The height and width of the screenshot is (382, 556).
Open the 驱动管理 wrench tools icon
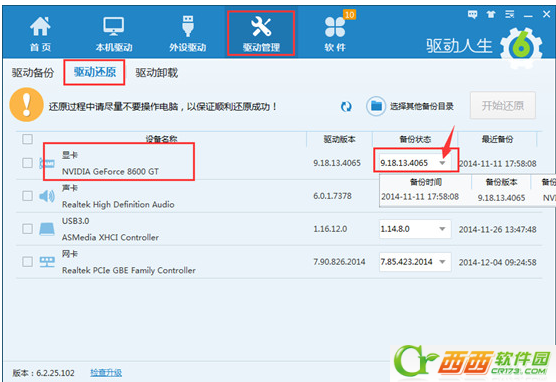click(x=261, y=27)
